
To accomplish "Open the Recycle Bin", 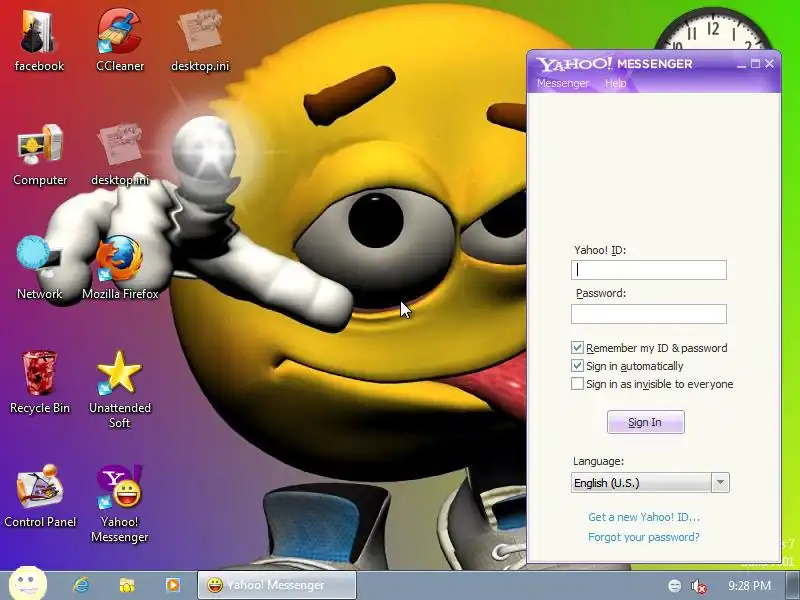I will tap(40, 382).
